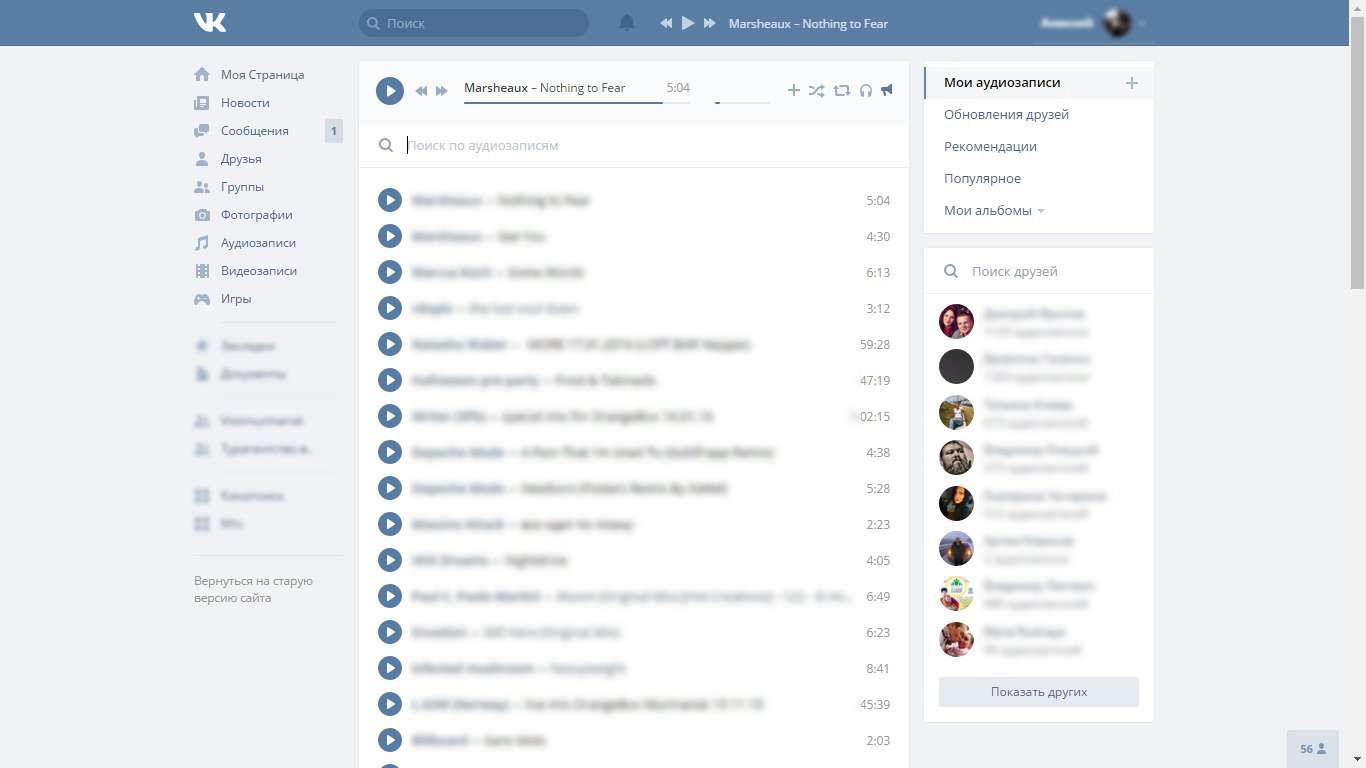Play the track lasting 5:28
The width and height of the screenshot is (1366, 768).
(390, 488)
